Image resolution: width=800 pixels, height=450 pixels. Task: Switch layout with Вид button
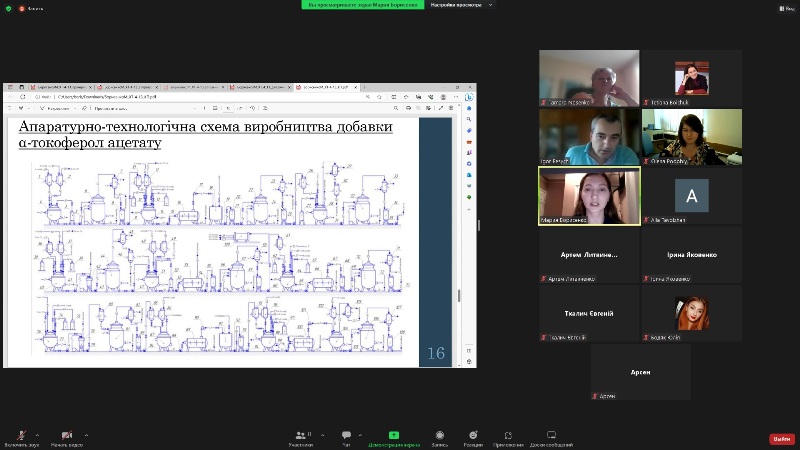[x=786, y=8]
